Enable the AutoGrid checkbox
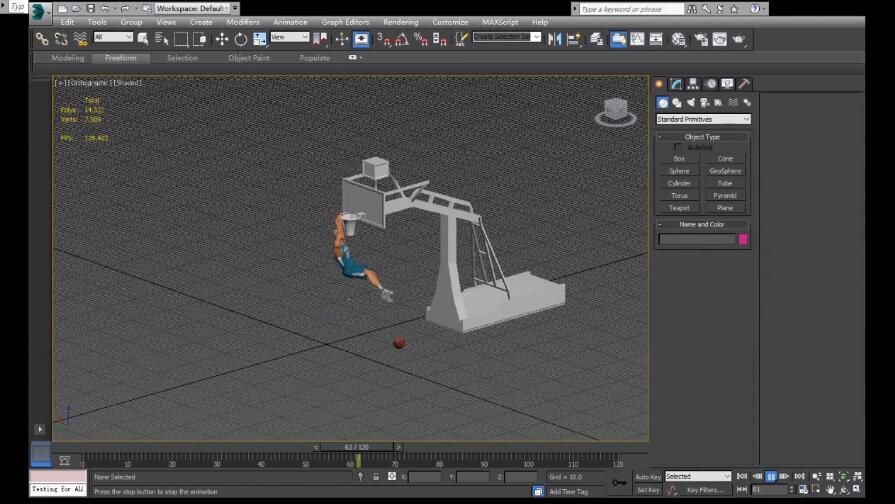The image size is (895, 504). coord(678,147)
